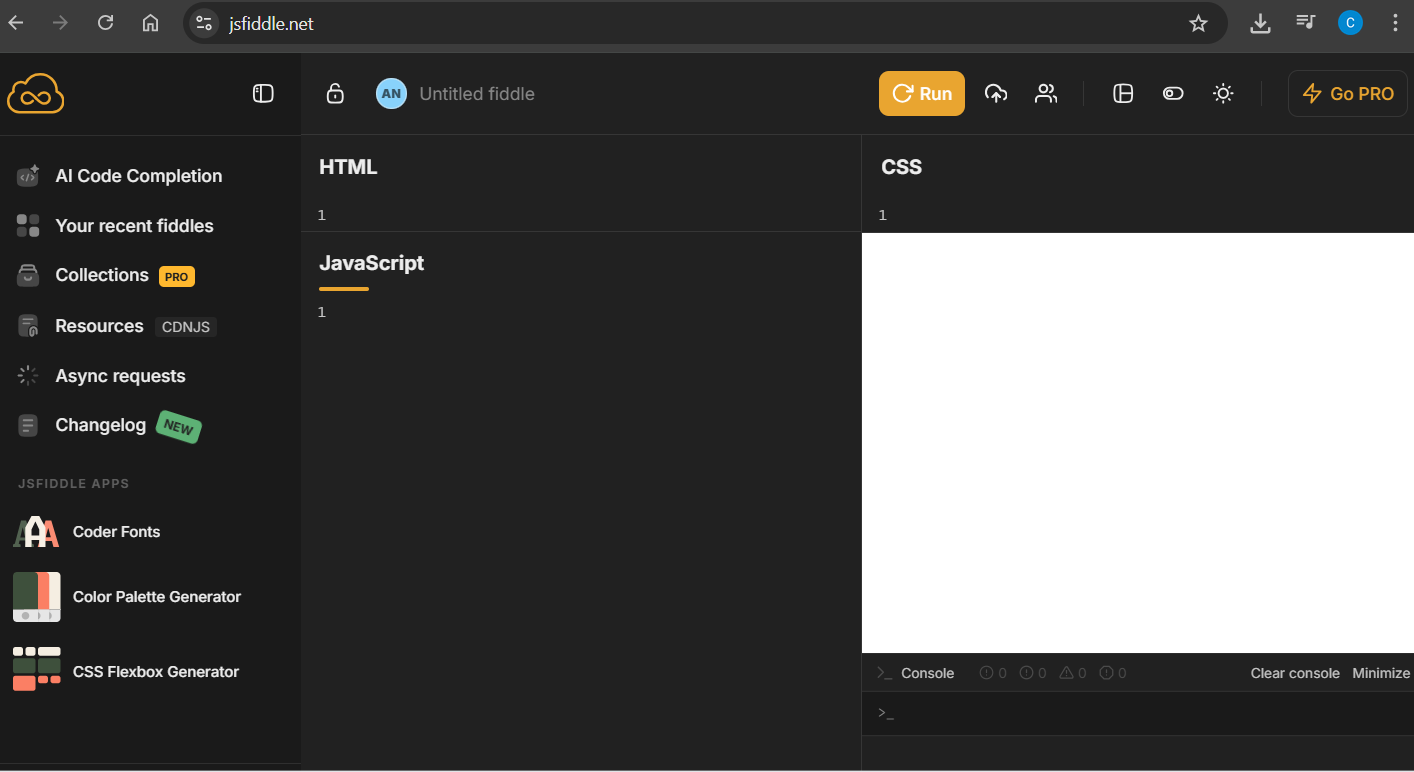Select the Console tab at the bottom
Image resolution: width=1414 pixels, height=772 pixels.
[928, 672]
